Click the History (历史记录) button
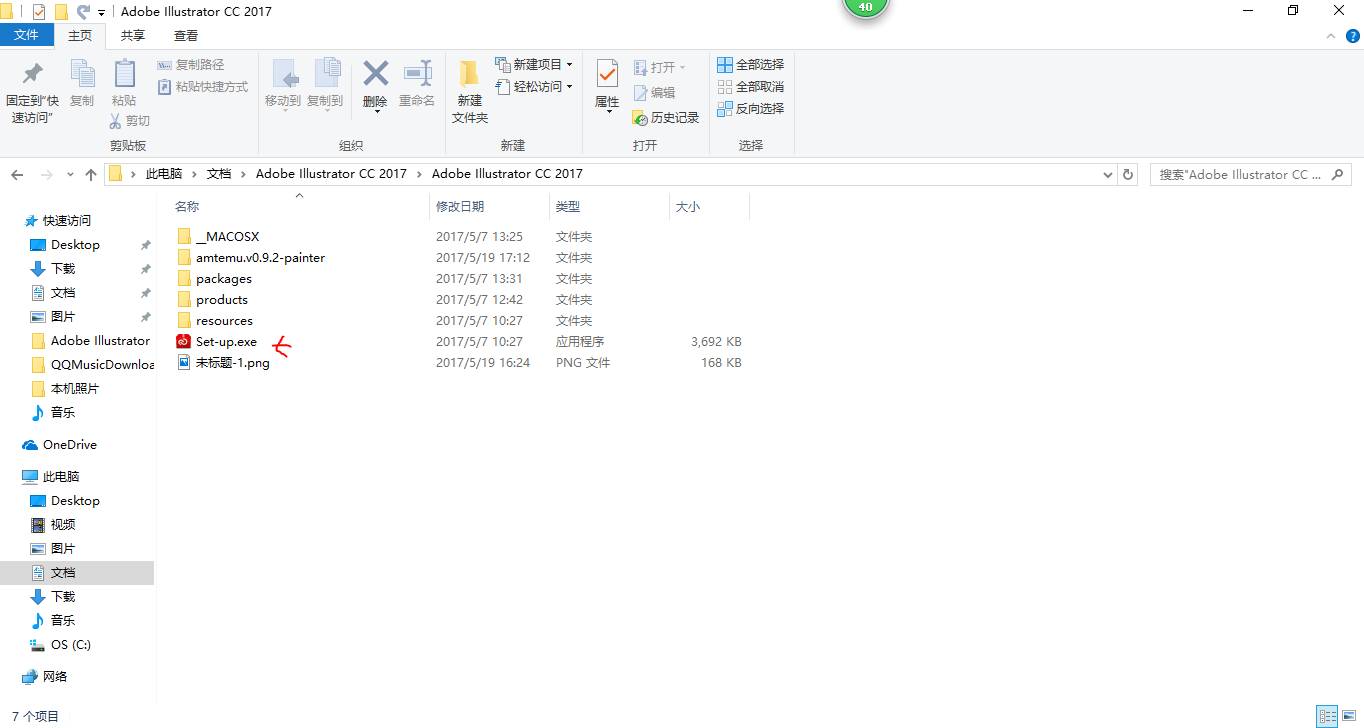The width and height of the screenshot is (1364, 728). [666, 117]
